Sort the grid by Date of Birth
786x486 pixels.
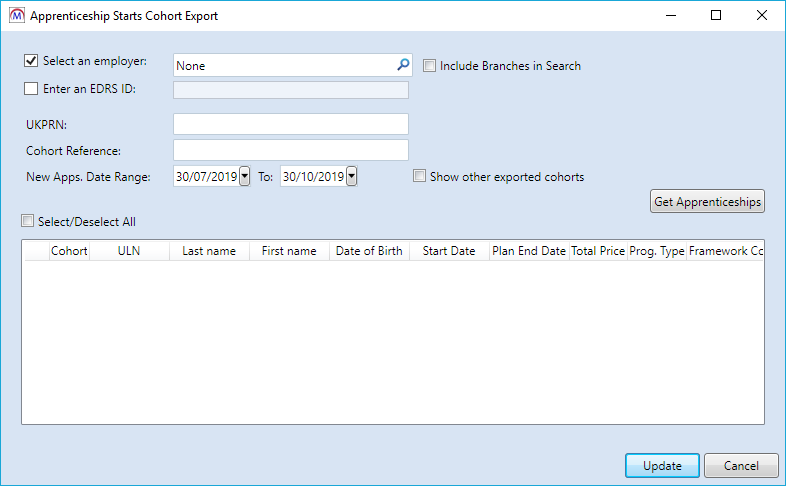369,251
